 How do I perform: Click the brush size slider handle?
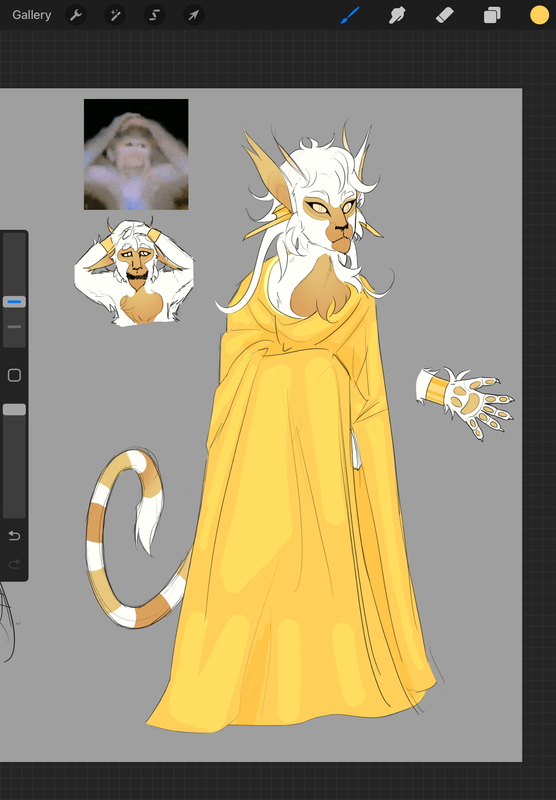[14, 302]
